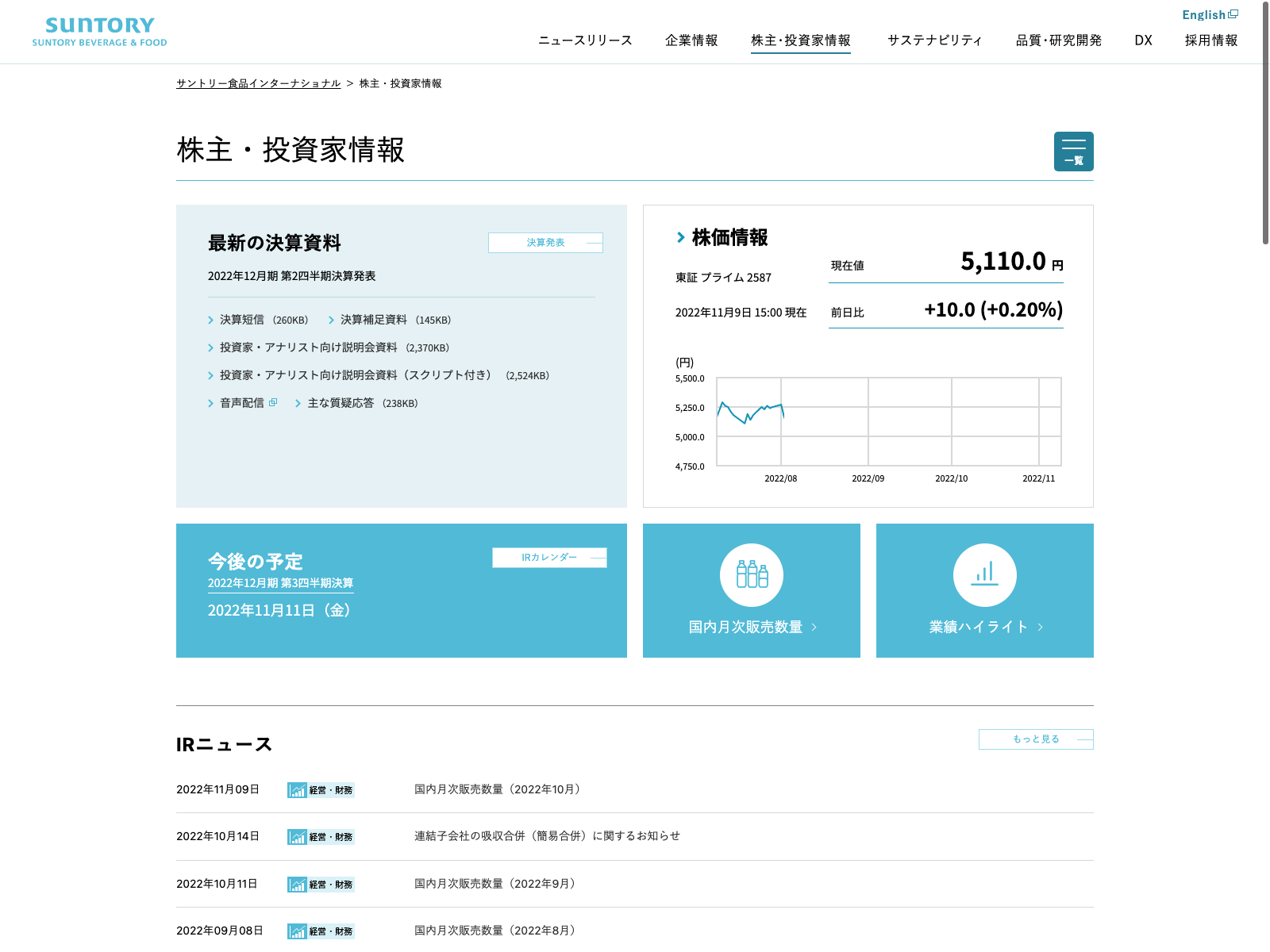Open the 企業情報 navigation item

(691, 40)
